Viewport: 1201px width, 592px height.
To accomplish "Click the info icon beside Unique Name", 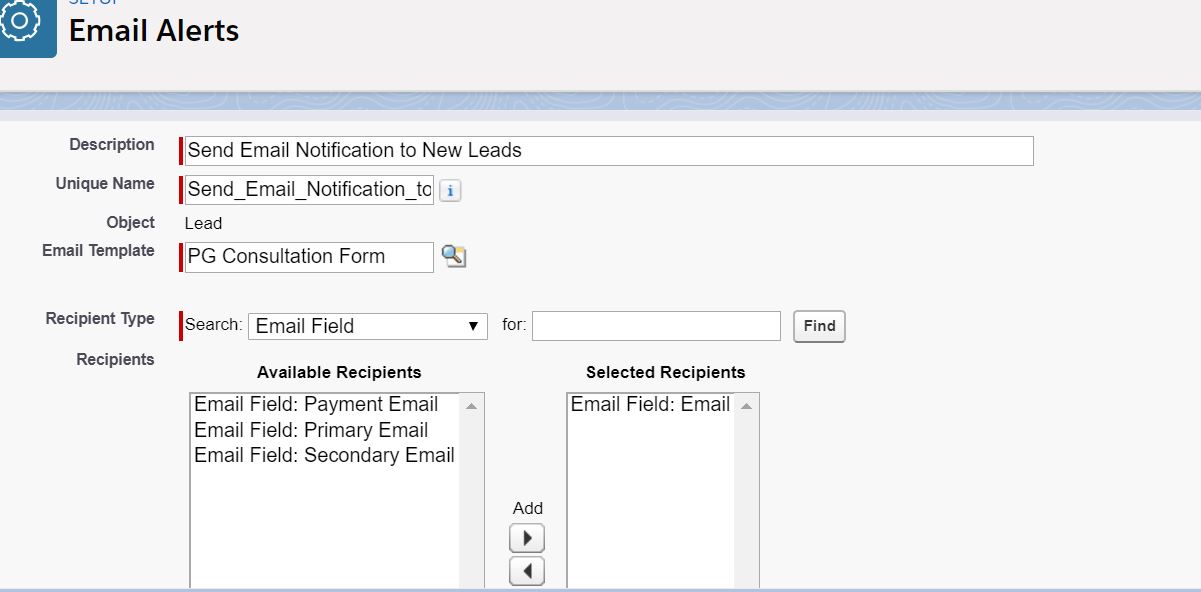I will 450,190.
